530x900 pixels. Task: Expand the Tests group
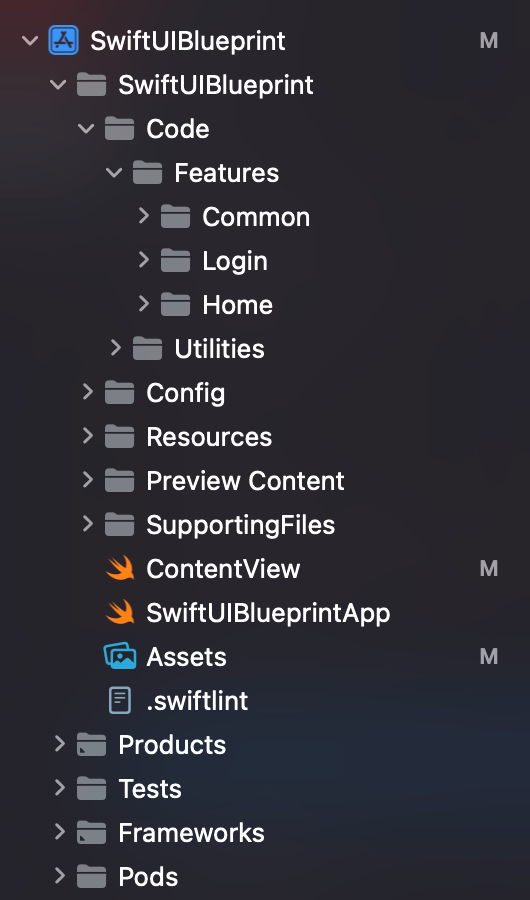click(x=59, y=788)
